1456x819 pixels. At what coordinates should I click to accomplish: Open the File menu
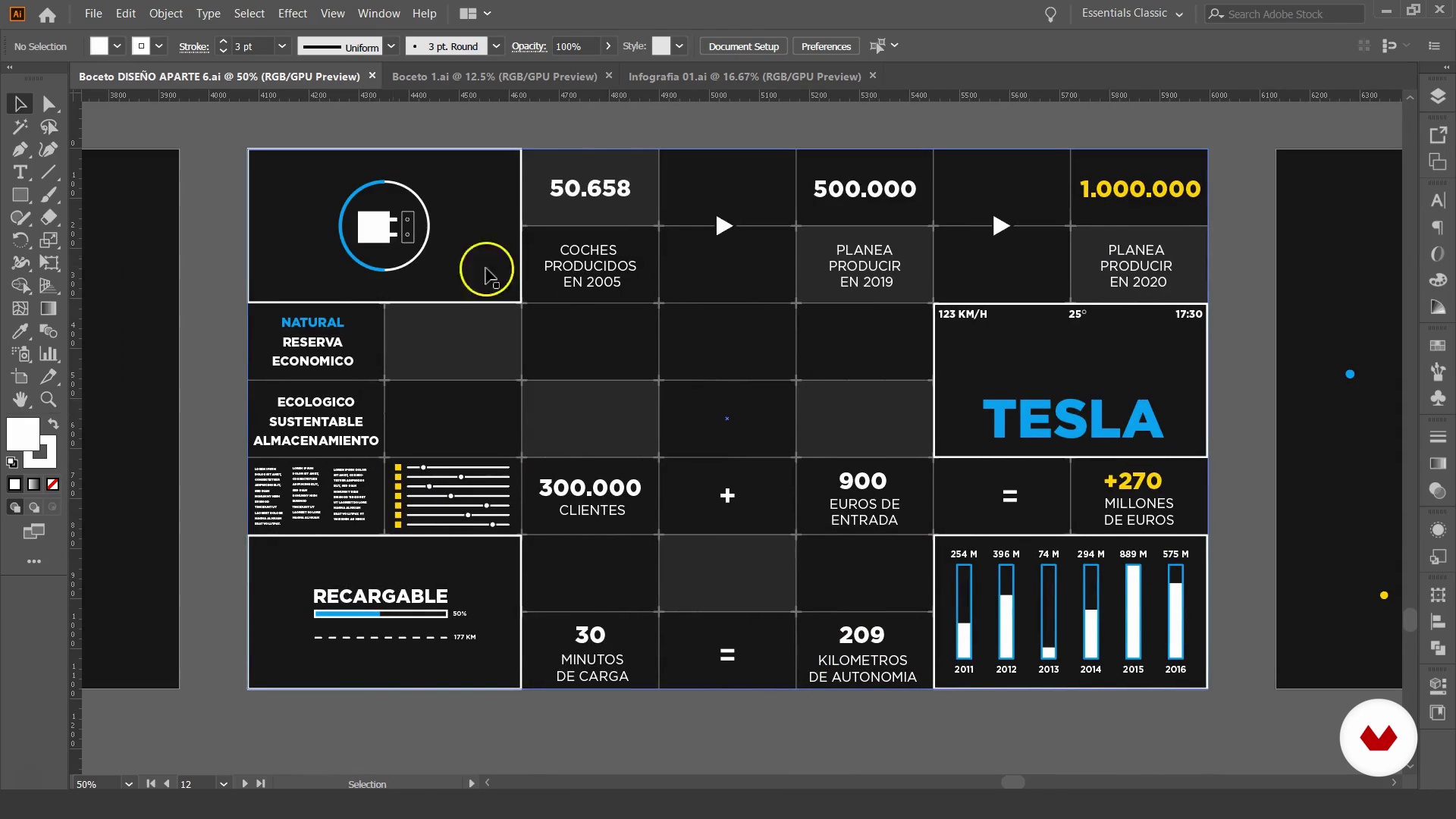pyautogui.click(x=93, y=14)
